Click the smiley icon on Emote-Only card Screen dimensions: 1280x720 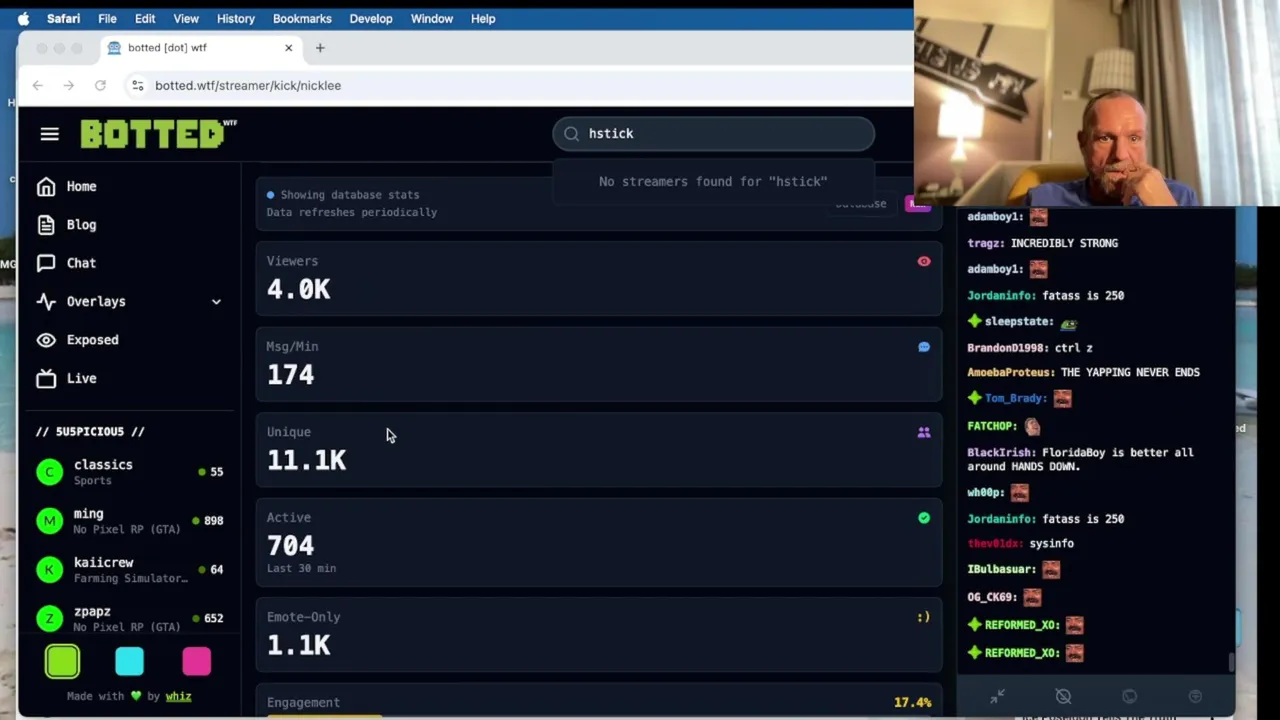click(924, 617)
